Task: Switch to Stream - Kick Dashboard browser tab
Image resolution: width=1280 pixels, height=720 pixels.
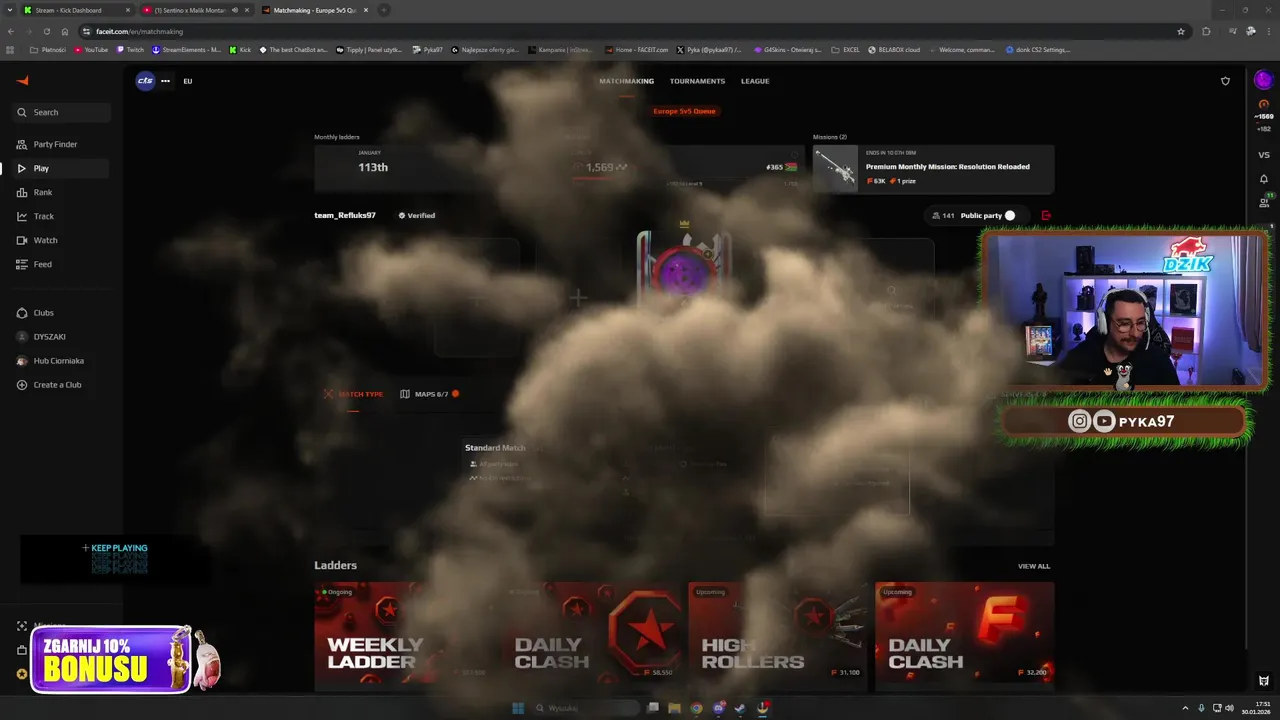Action: [76, 10]
